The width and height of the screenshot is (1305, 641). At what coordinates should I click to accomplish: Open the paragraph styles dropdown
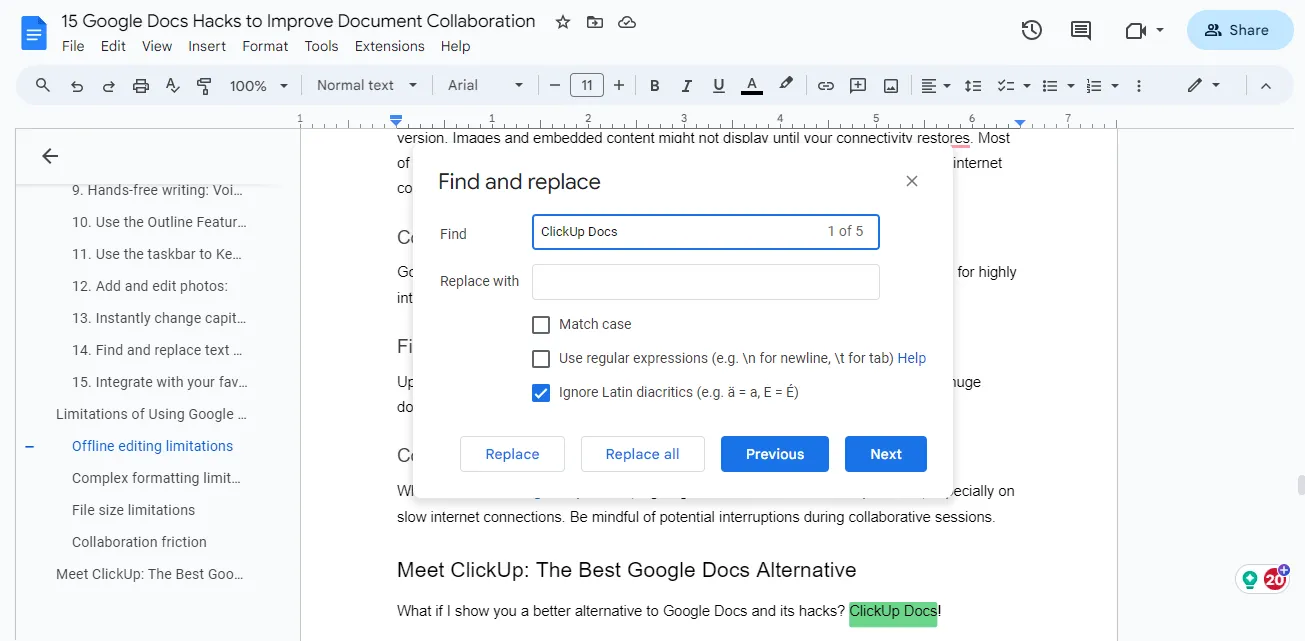364,85
